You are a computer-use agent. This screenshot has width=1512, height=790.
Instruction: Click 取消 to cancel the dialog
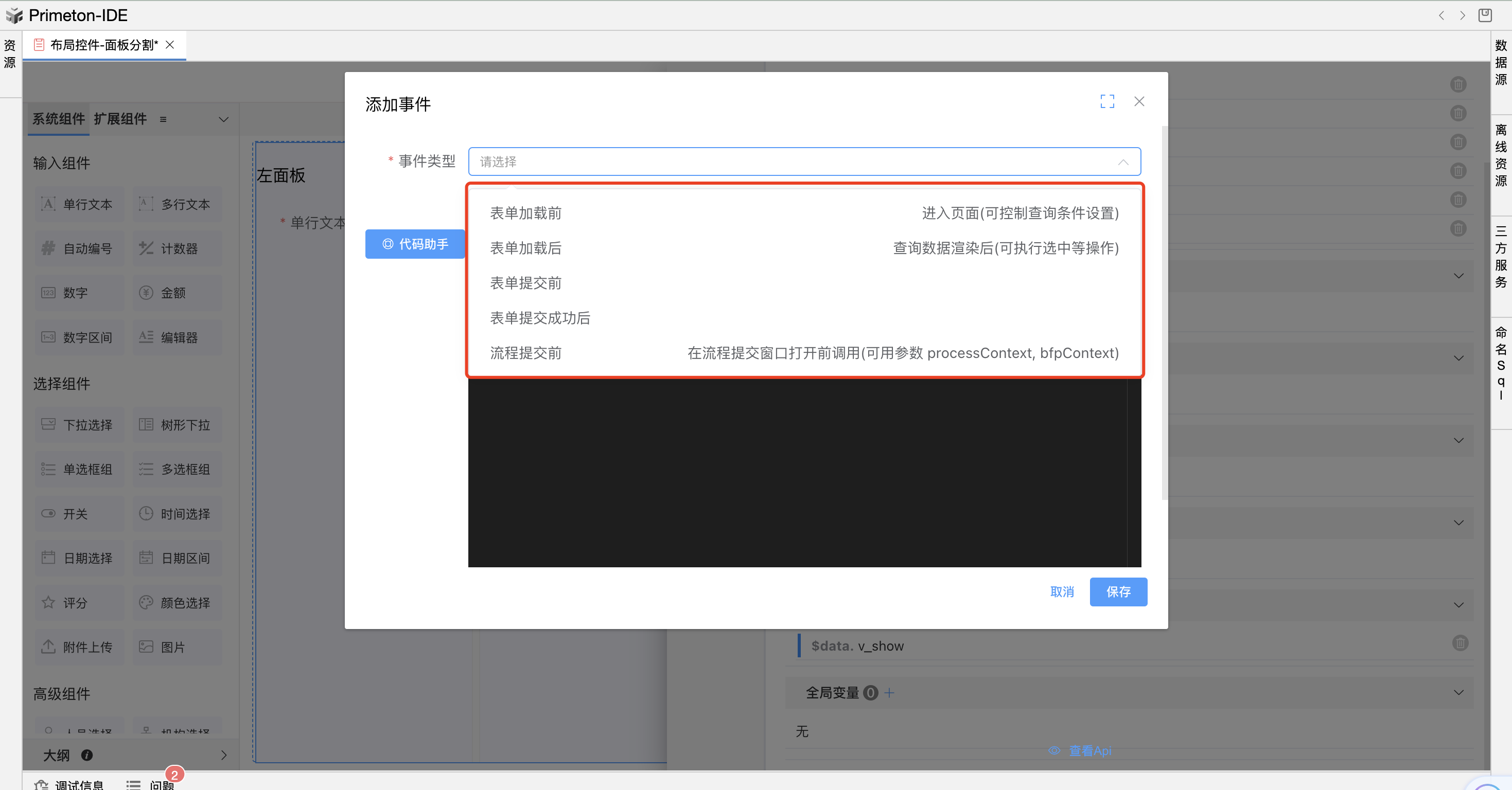coord(1061,592)
